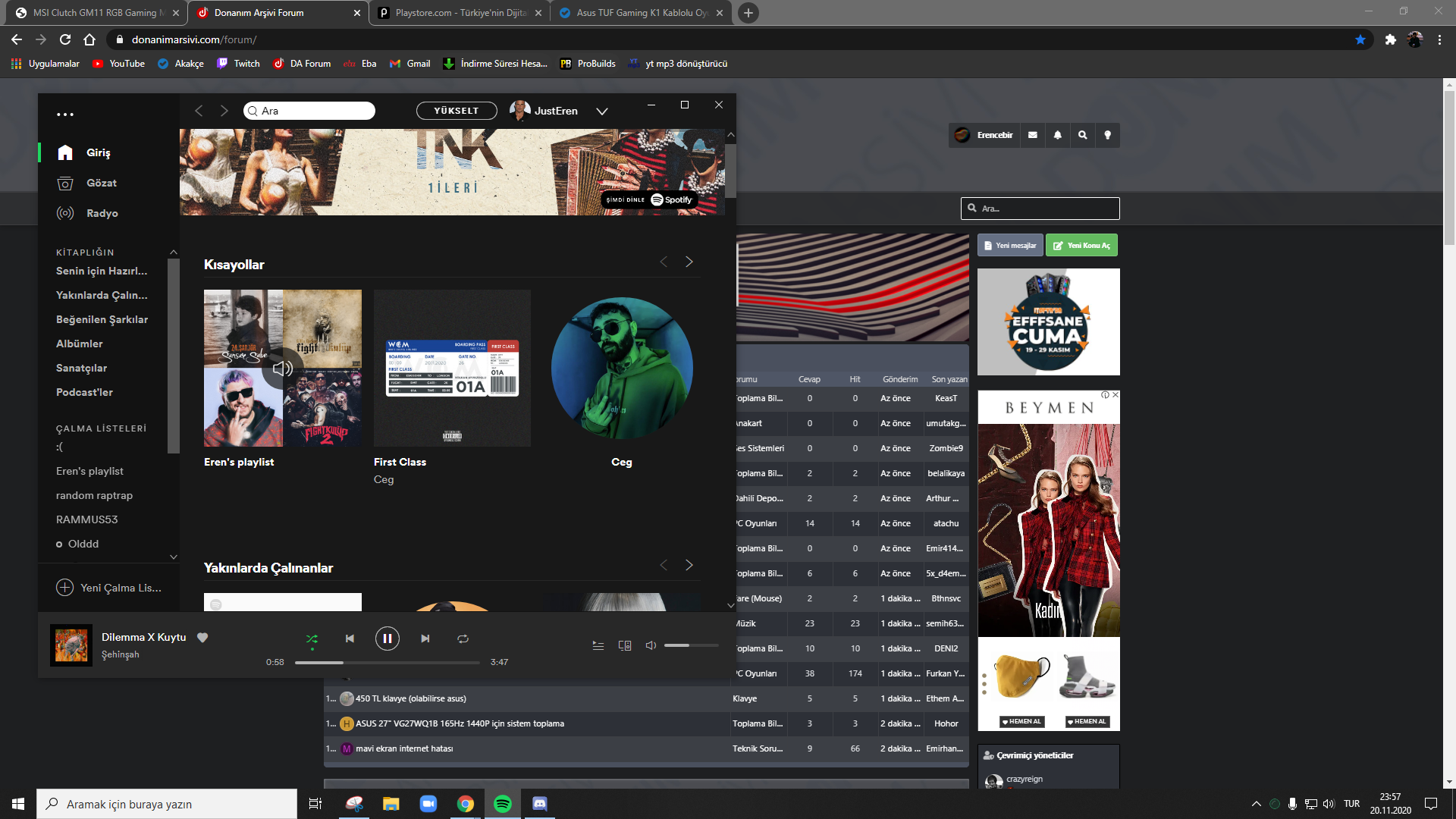
Task: Open forum notifications bell icon
Action: coord(1058,135)
